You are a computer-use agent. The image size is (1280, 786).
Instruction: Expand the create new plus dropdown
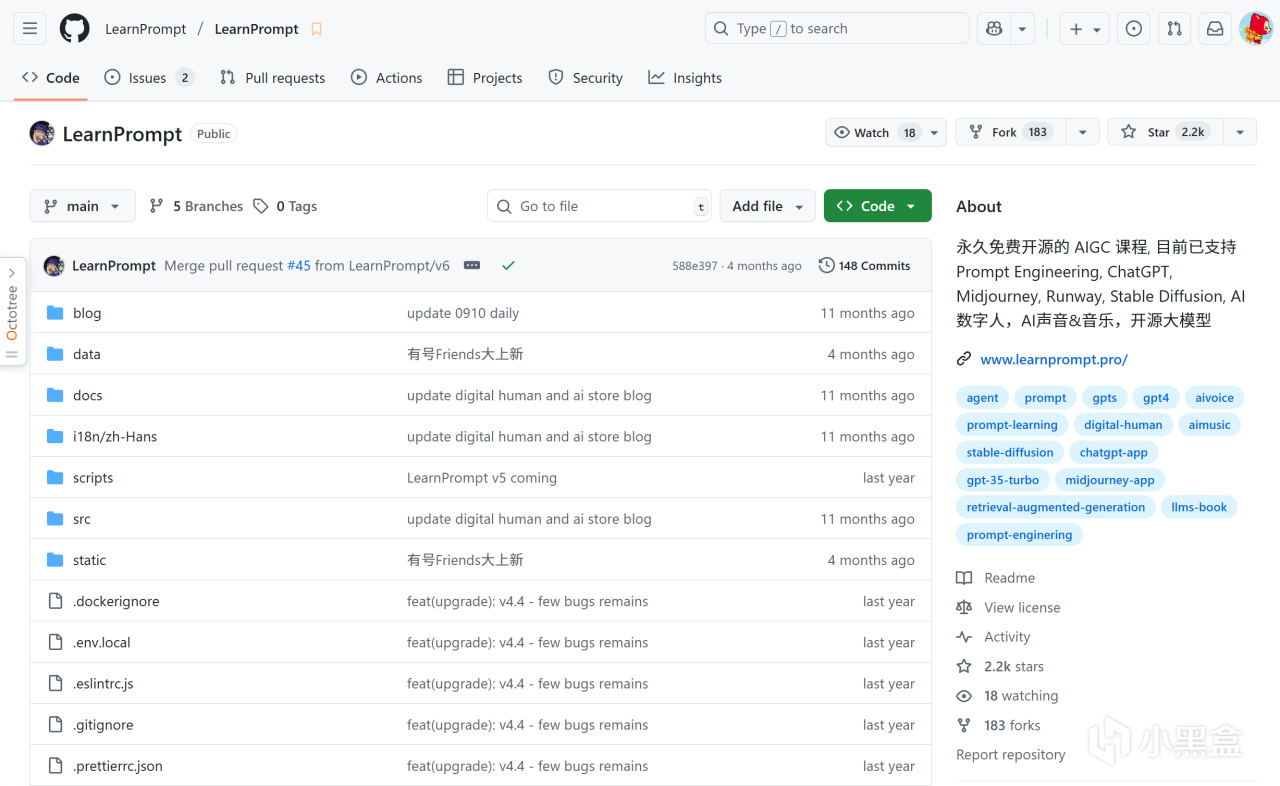pyautogui.click(x=1085, y=29)
